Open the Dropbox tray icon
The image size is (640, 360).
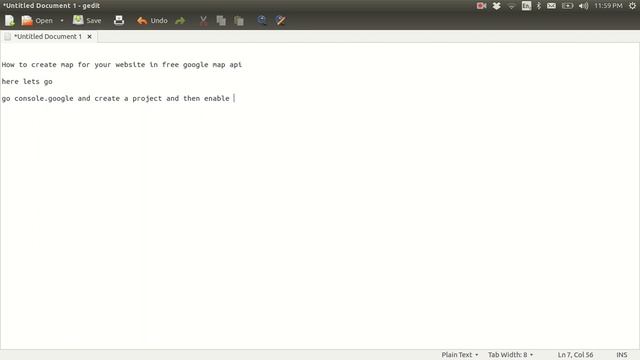[x=496, y=6]
